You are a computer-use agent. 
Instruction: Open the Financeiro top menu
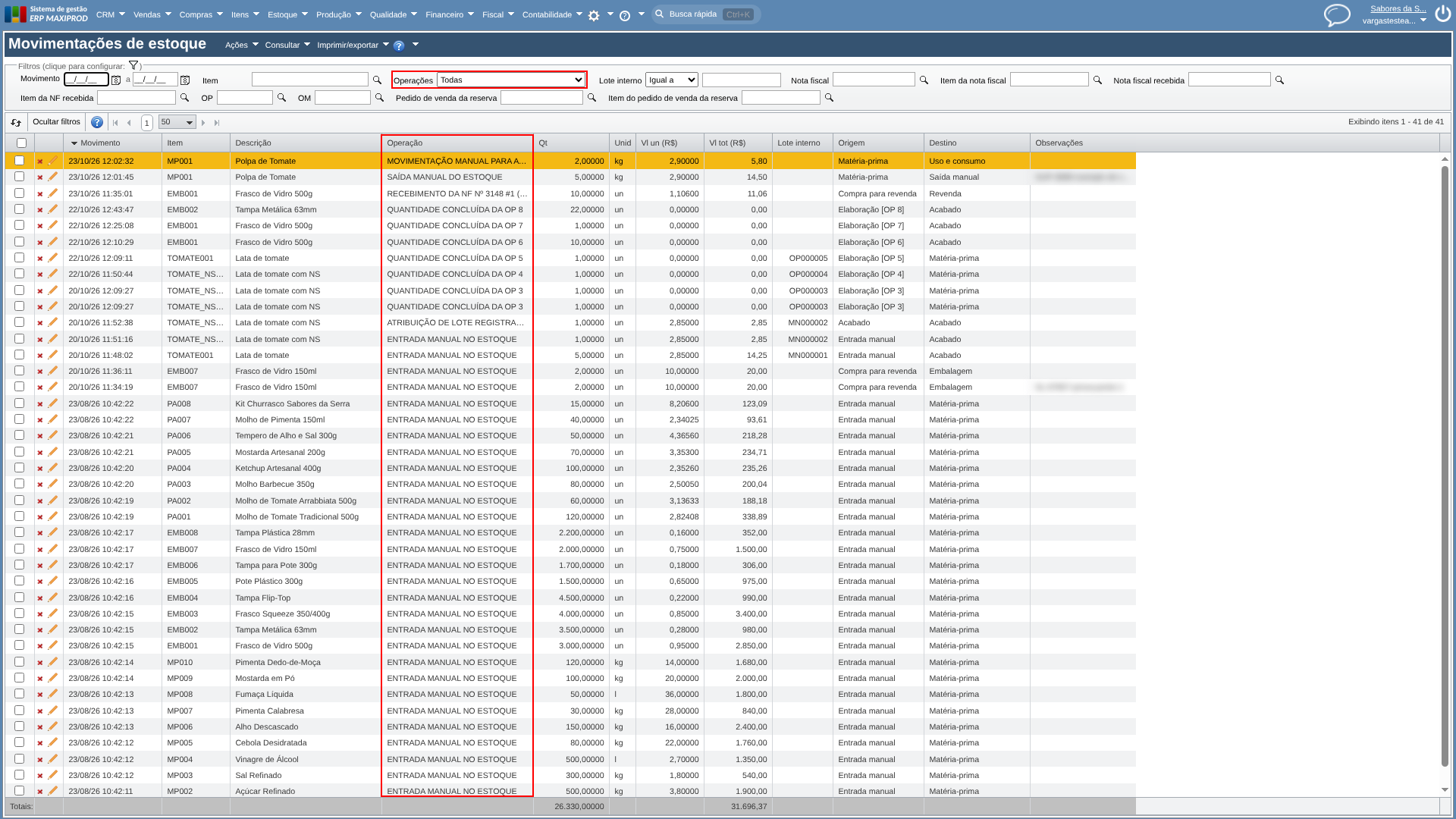point(450,14)
